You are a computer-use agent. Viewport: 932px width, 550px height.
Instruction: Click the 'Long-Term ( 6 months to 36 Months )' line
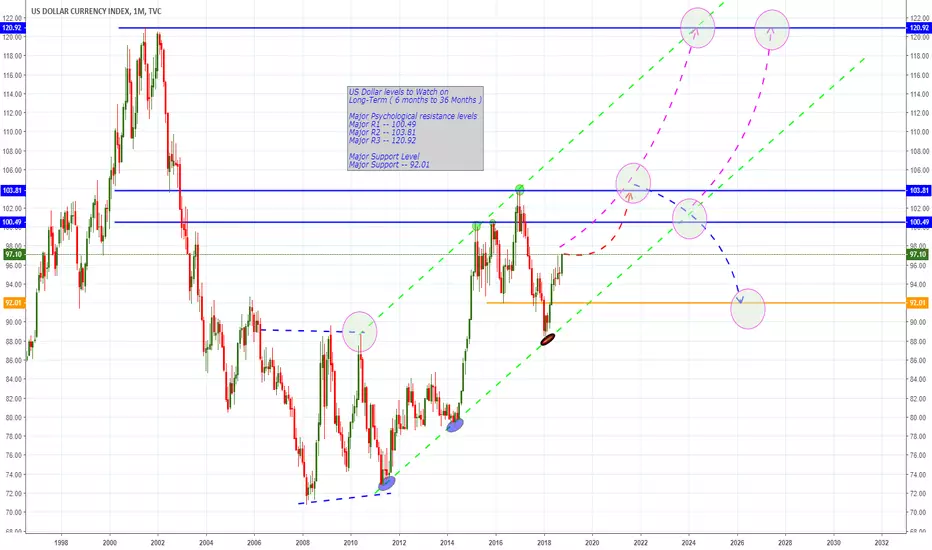pyautogui.click(x=415, y=100)
